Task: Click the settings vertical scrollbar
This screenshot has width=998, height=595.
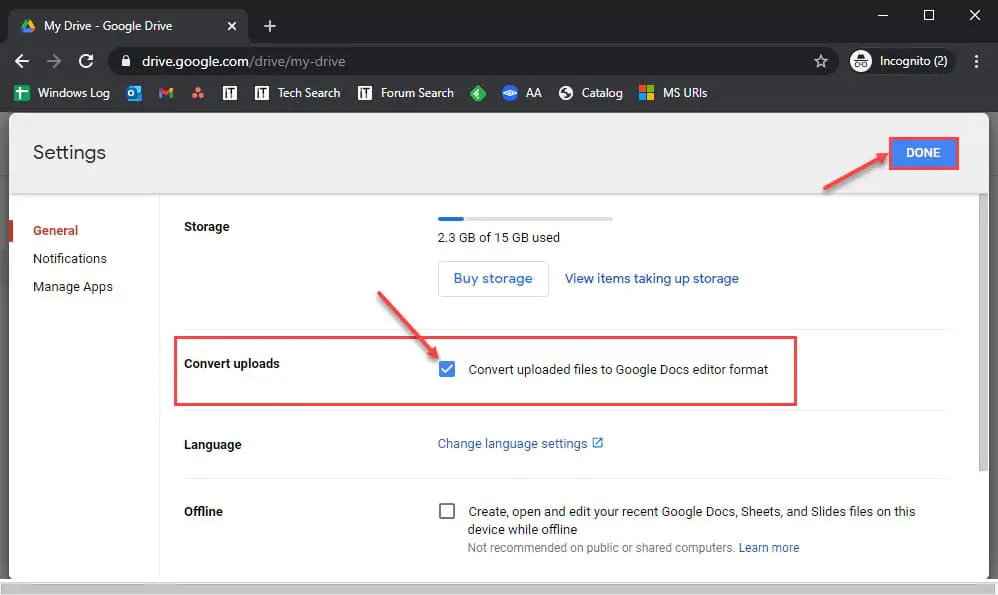Action: (x=983, y=332)
